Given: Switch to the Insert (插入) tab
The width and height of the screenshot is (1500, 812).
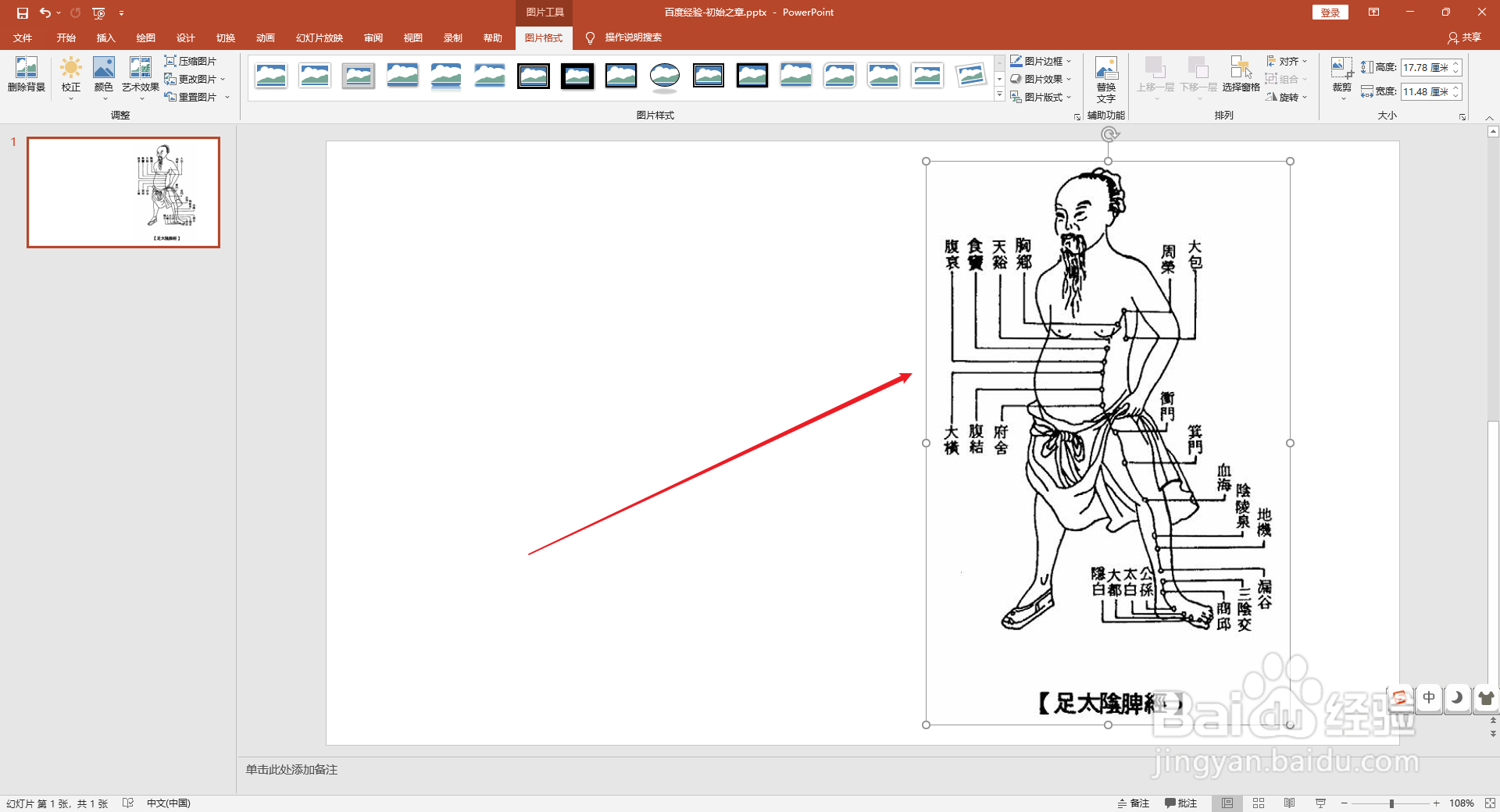Looking at the screenshot, I should 105,37.
